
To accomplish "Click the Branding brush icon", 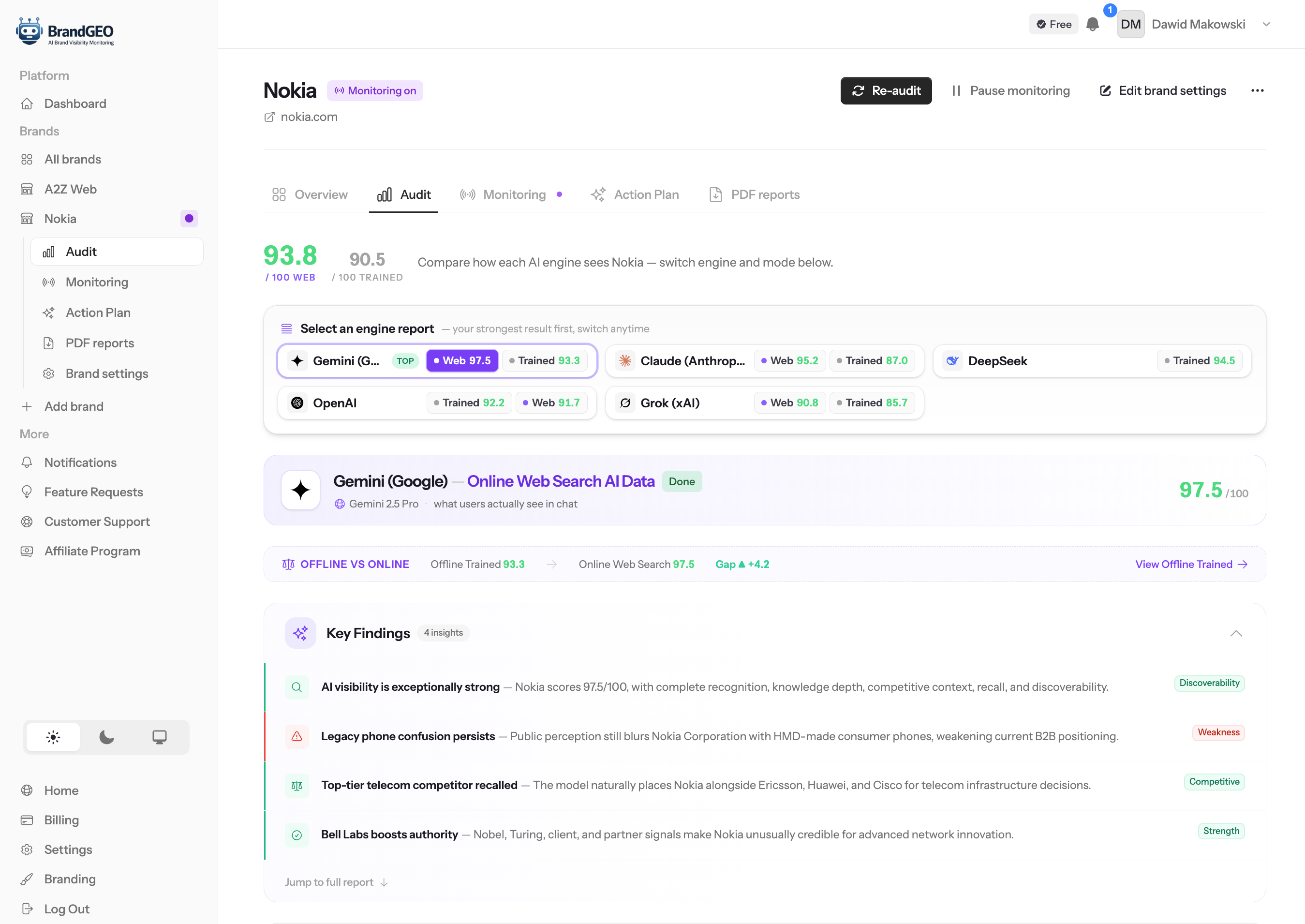I will click(x=27, y=879).
